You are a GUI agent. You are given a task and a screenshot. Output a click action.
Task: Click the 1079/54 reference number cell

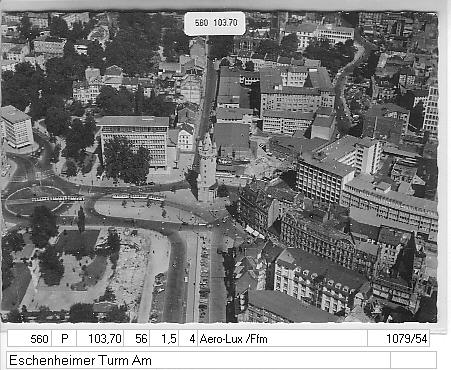click(398, 339)
